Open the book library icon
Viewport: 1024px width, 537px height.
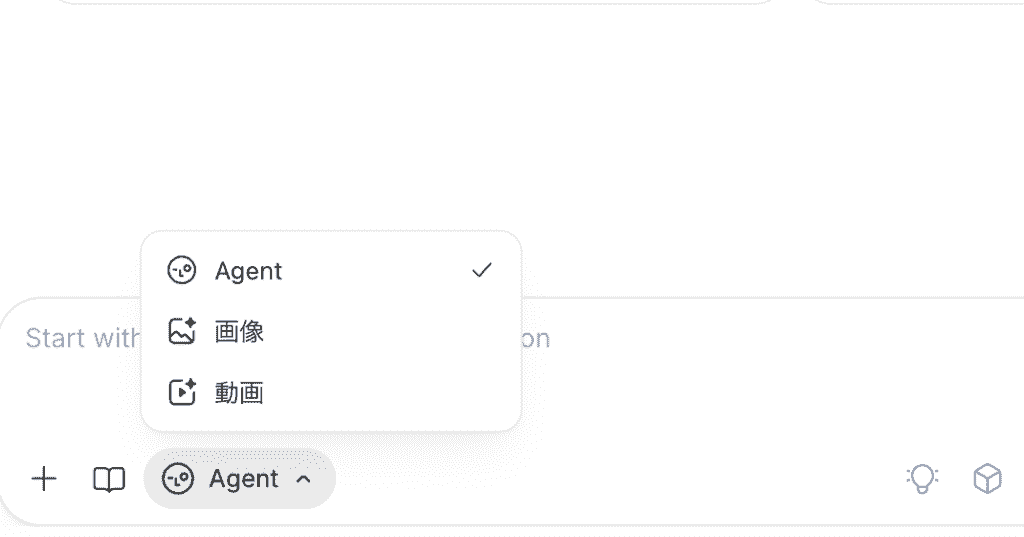pyautogui.click(x=109, y=480)
